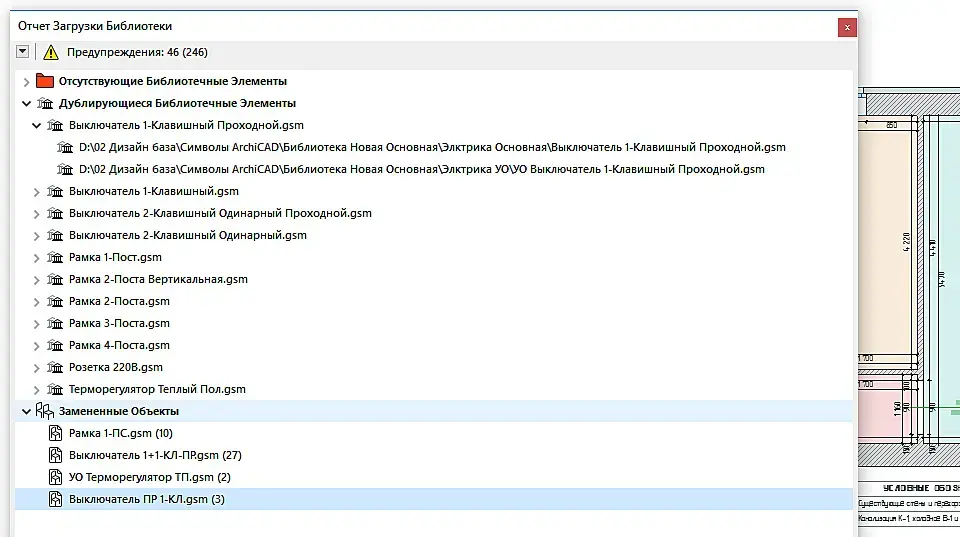The height and width of the screenshot is (537, 960).
Task: Collapse Выключатель 1-Клавишный Проходной.gsm node
Action: (37, 126)
